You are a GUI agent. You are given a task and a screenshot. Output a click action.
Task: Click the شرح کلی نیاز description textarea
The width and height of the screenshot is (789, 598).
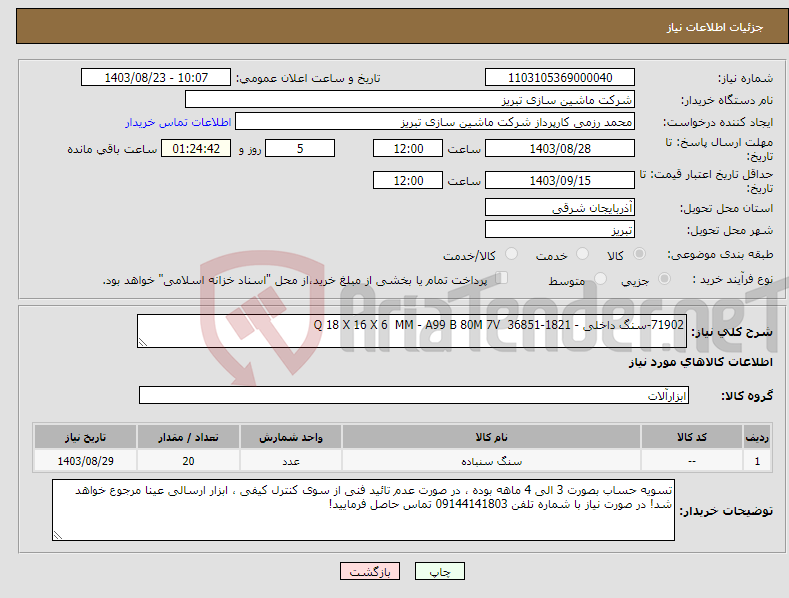click(x=412, y=331)
